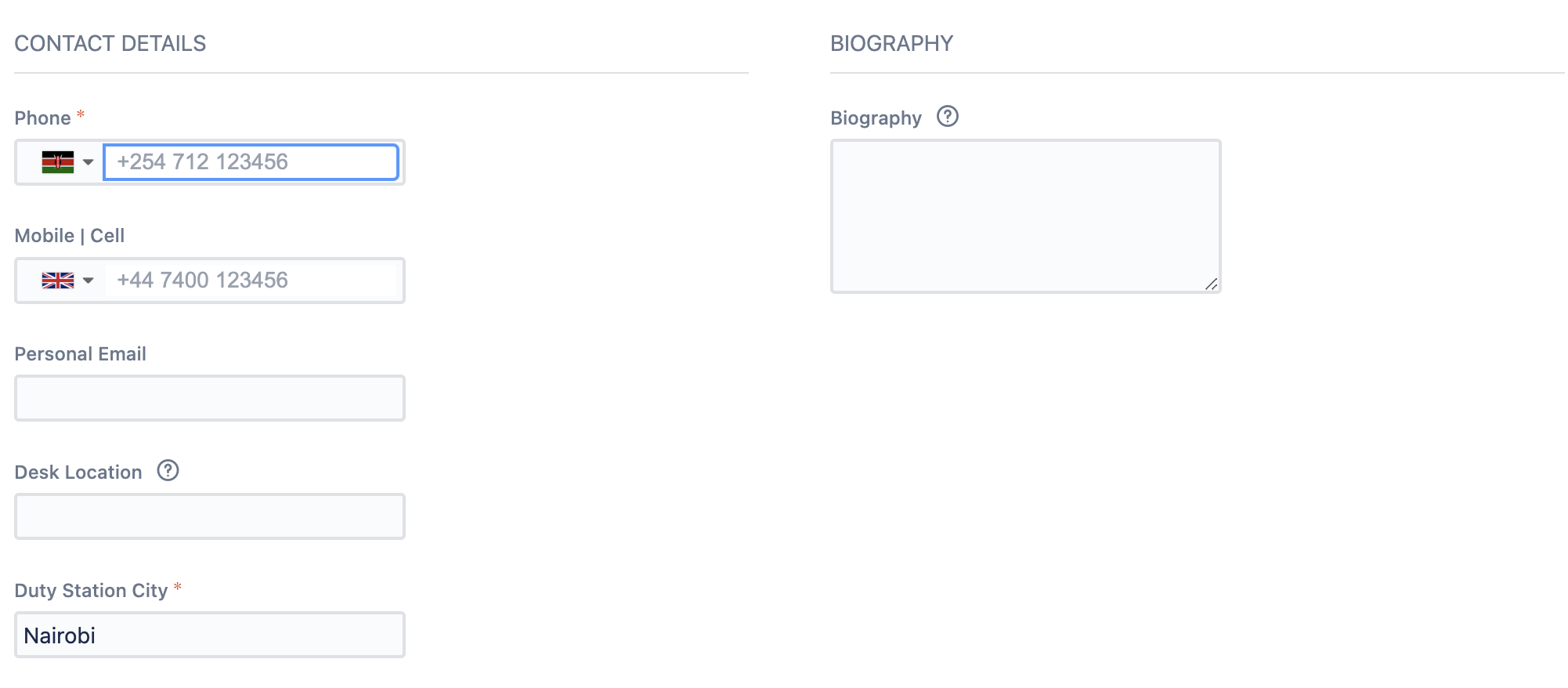1568x688 pixels.
Task: Click the Kenya flag in Phone field
Action: tap(58, 162)
